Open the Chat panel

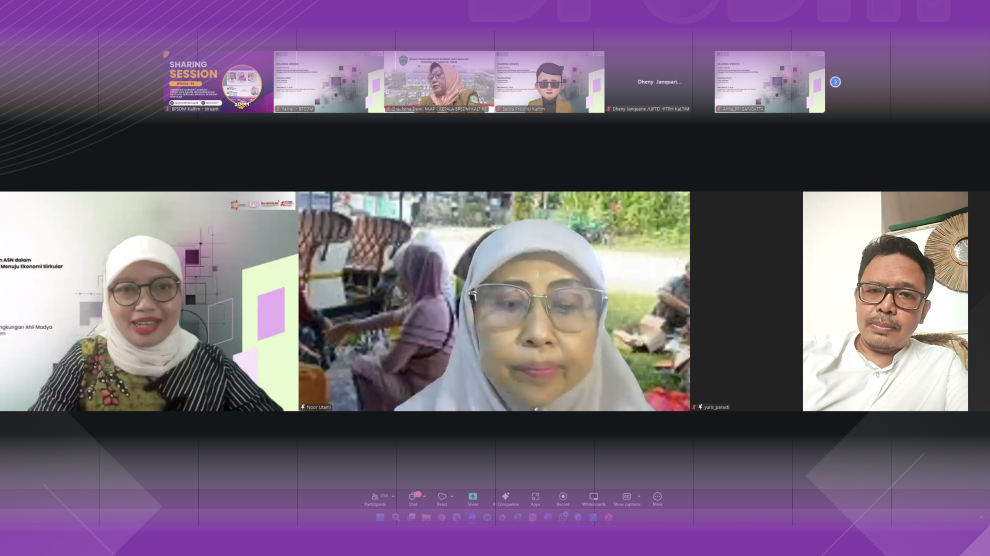pyautogui.click(x=412, y=497)
